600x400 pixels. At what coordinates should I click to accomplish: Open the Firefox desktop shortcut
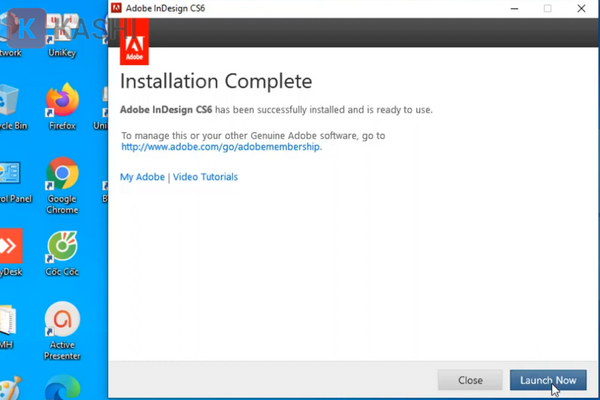click(x=62, y=100)
